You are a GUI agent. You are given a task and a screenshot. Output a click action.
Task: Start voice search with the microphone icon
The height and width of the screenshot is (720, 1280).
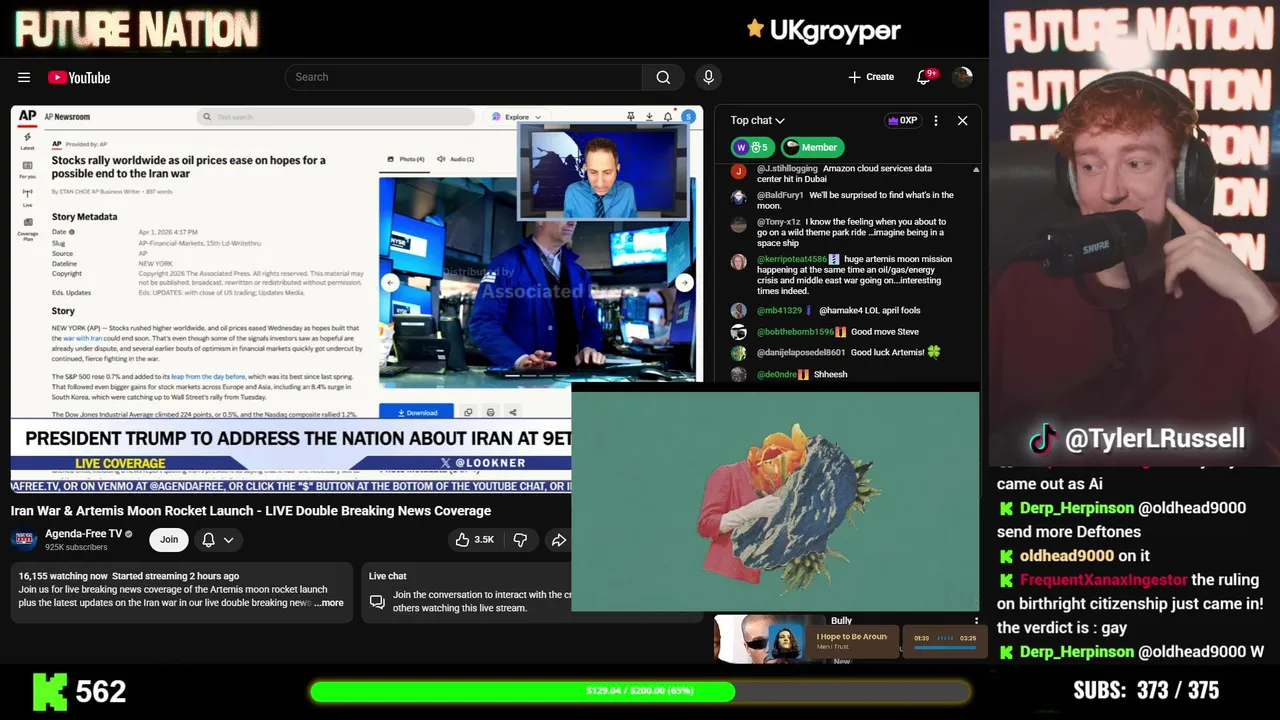708,77
